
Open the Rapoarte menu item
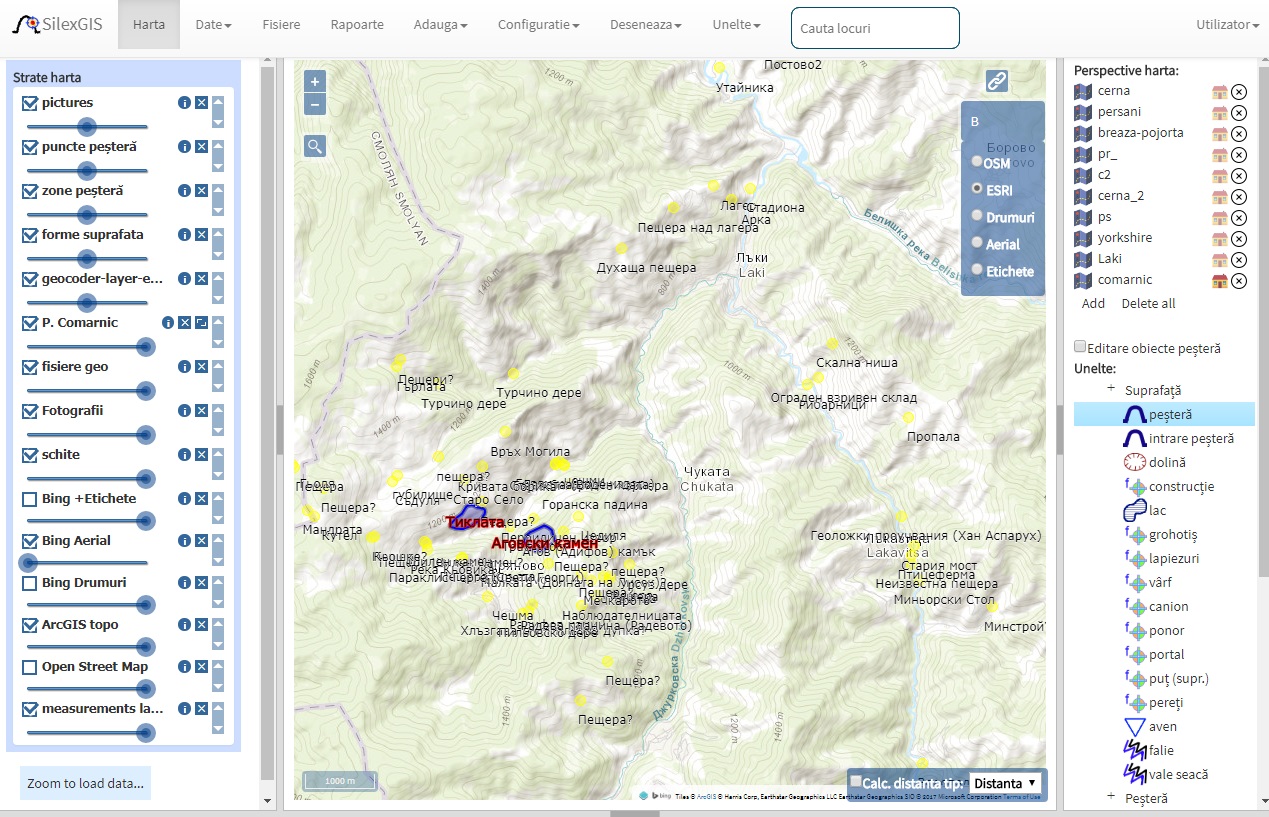(x=357, y=25)
